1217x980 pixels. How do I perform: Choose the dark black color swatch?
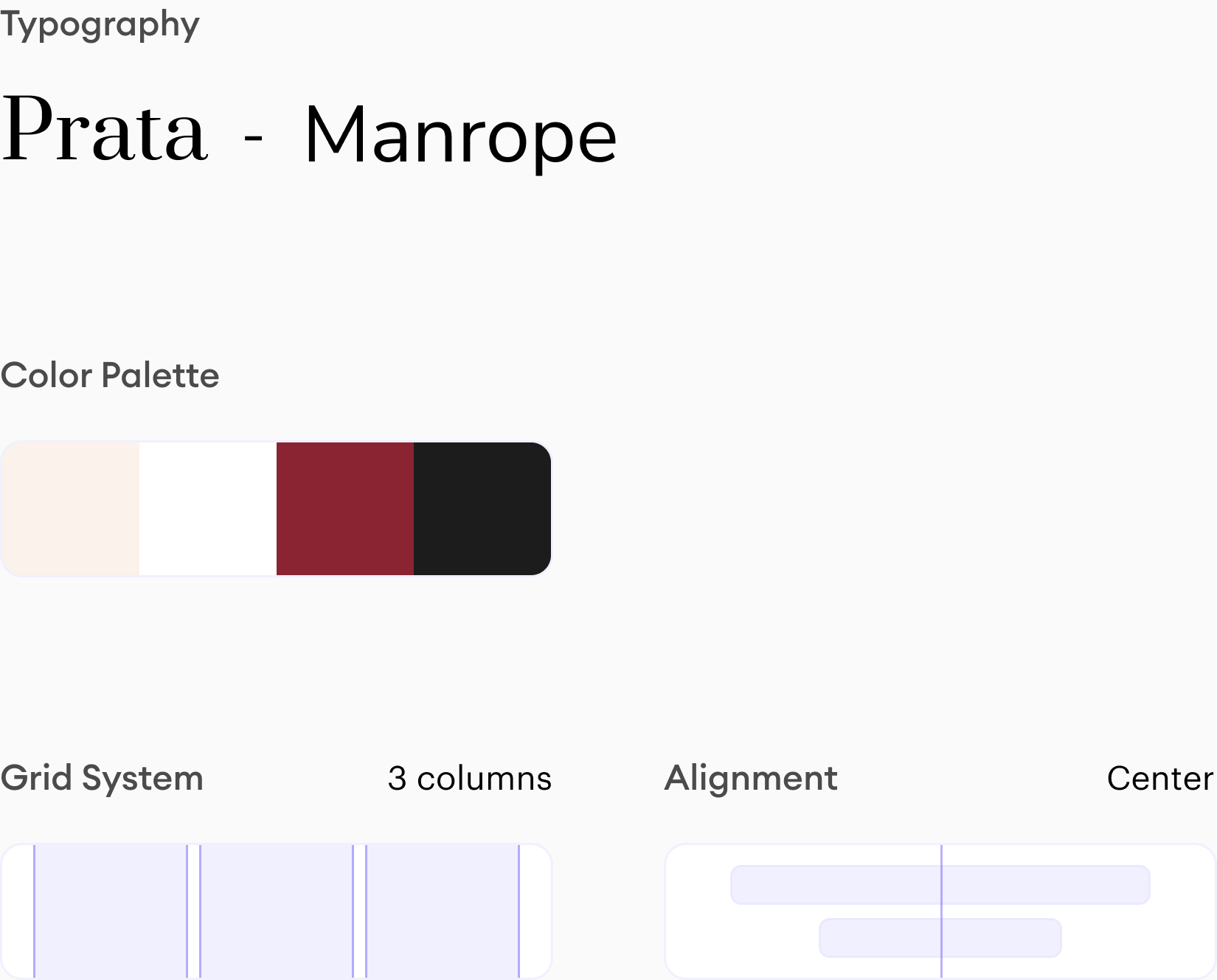click(482, 509)
